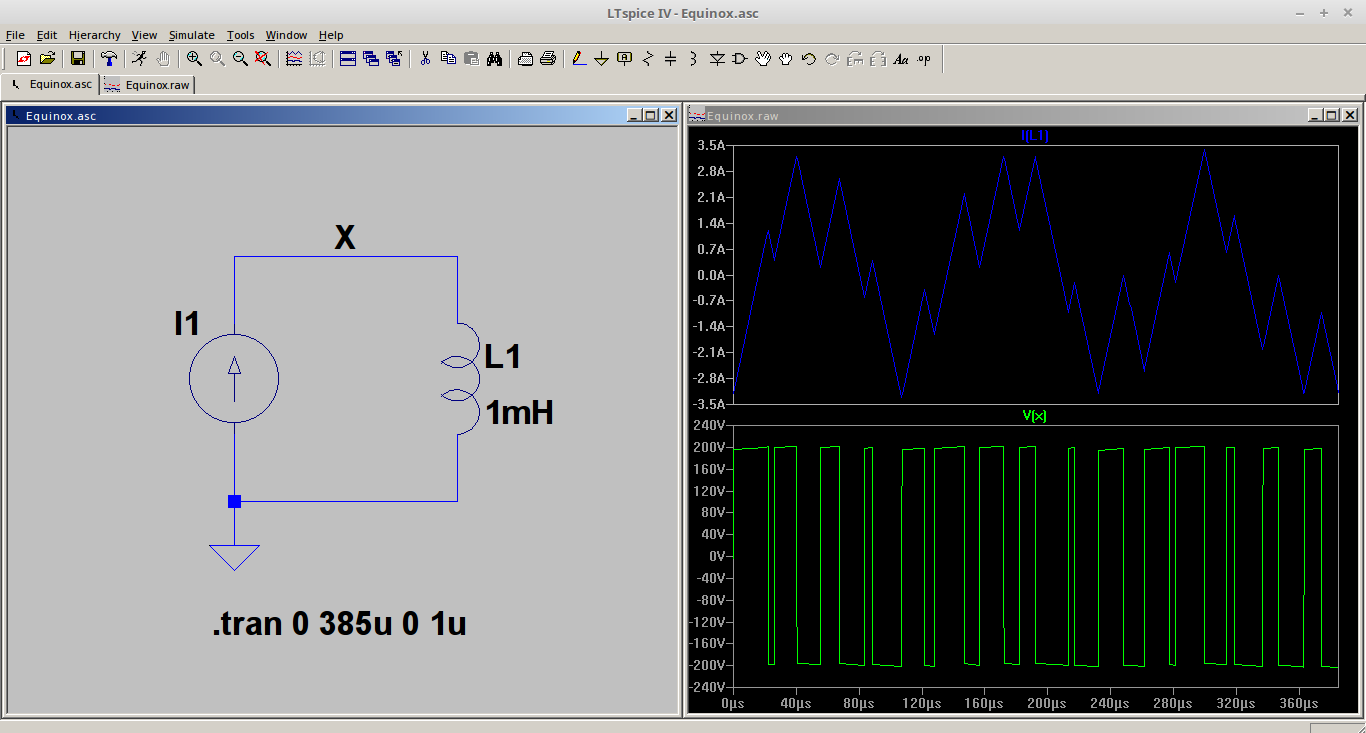Viewport: 1366px width, 733px height.
Task: Click the Run simulation icon
Action: (x=140, y=59)
